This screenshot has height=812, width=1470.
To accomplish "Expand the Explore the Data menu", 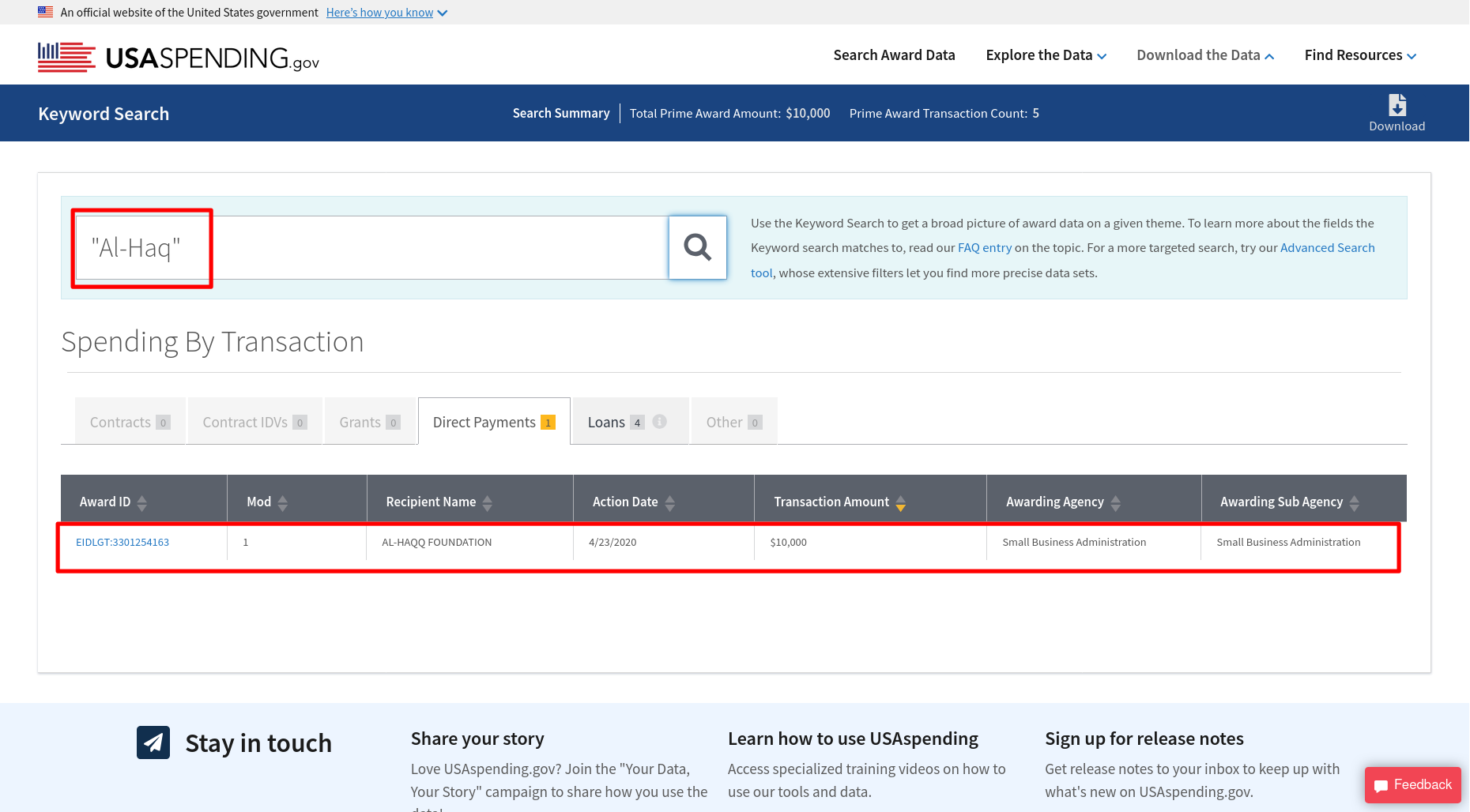I will coord(1046,55).
